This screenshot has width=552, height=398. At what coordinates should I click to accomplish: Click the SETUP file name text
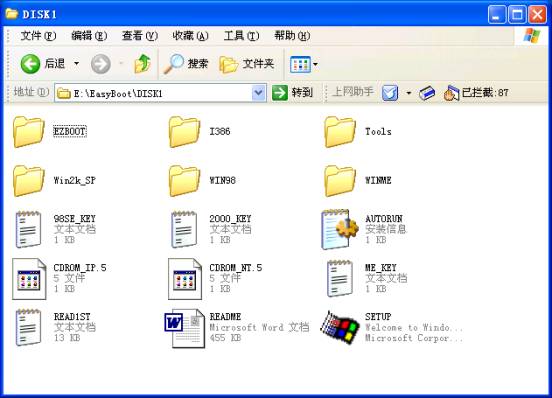(x=378, y=317)
